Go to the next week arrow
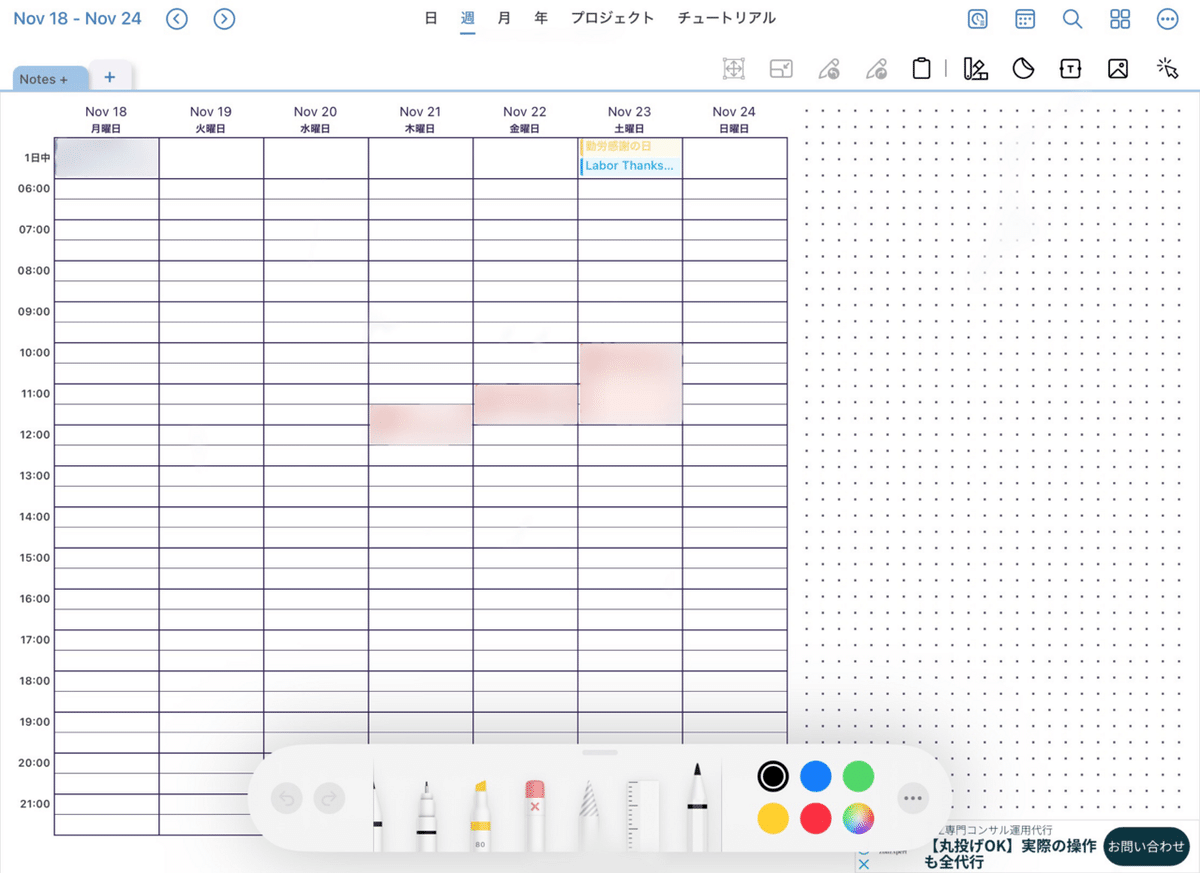 click(225, 18)
